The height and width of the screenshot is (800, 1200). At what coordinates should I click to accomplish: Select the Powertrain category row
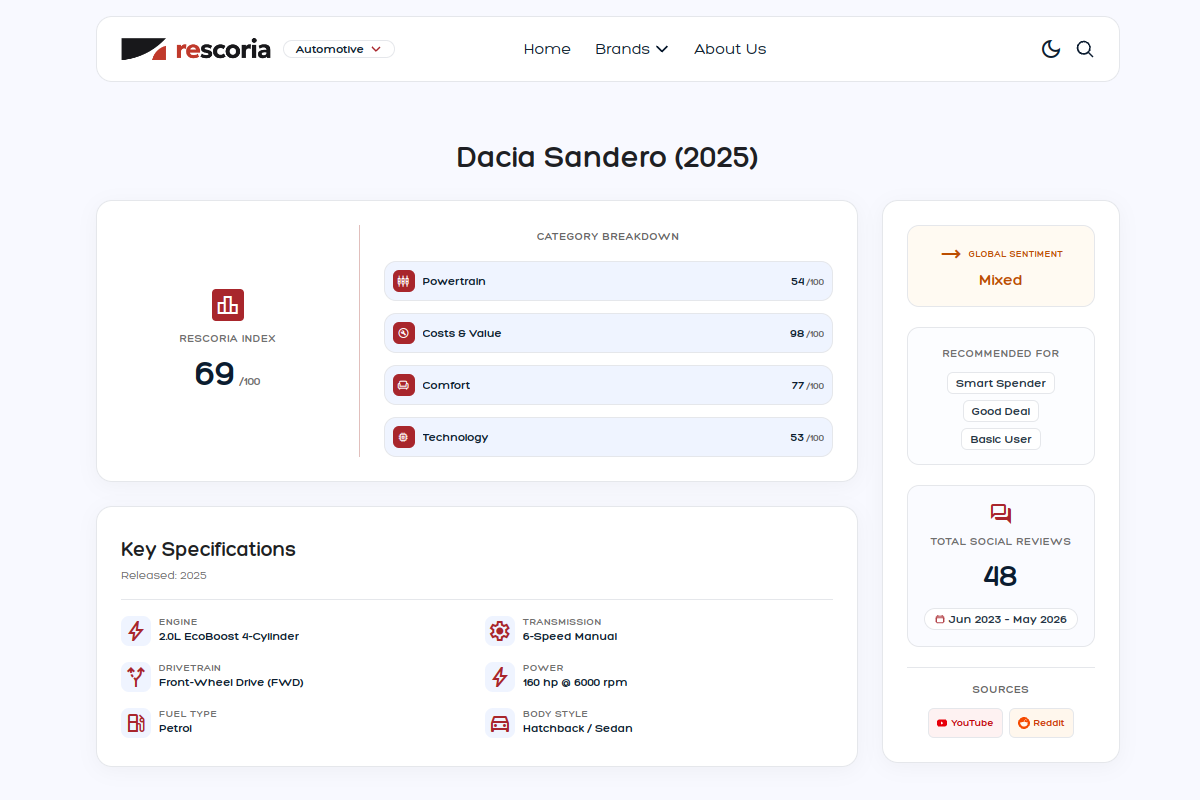tap(608, 281)
